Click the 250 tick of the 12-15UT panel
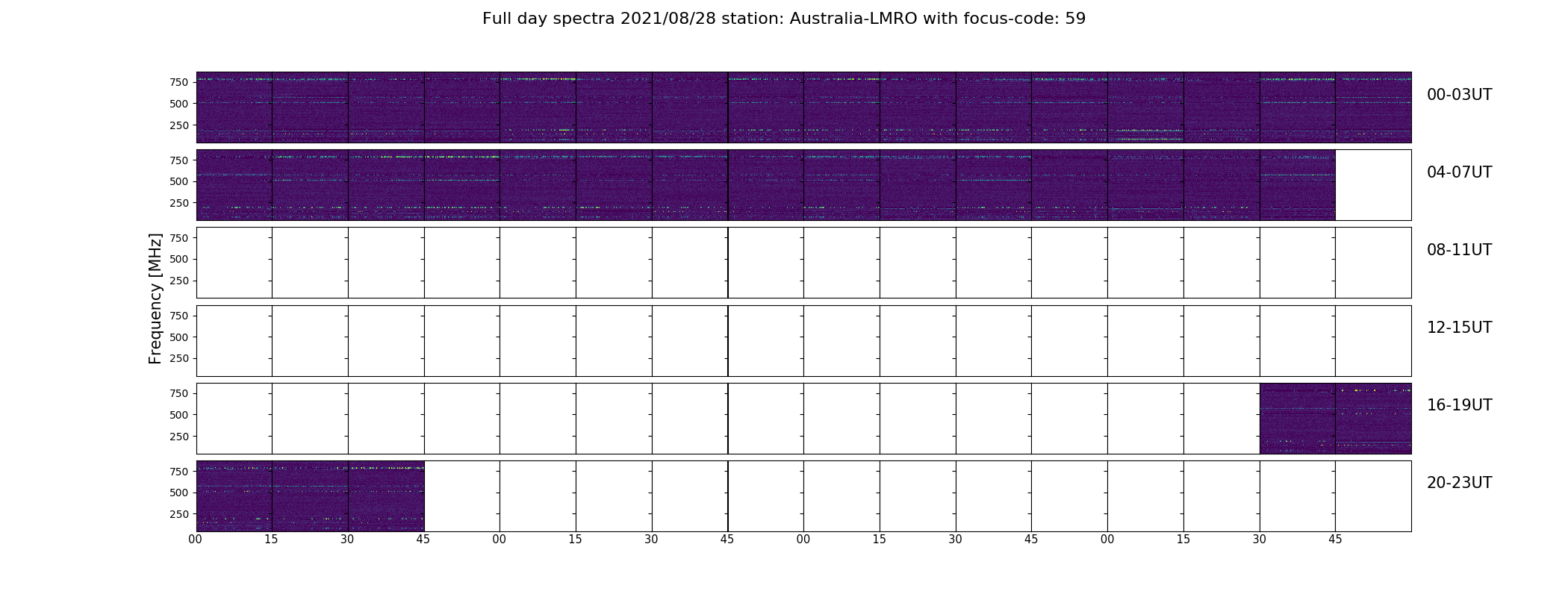The image size is (1568, 597). [x=179, y=358]
